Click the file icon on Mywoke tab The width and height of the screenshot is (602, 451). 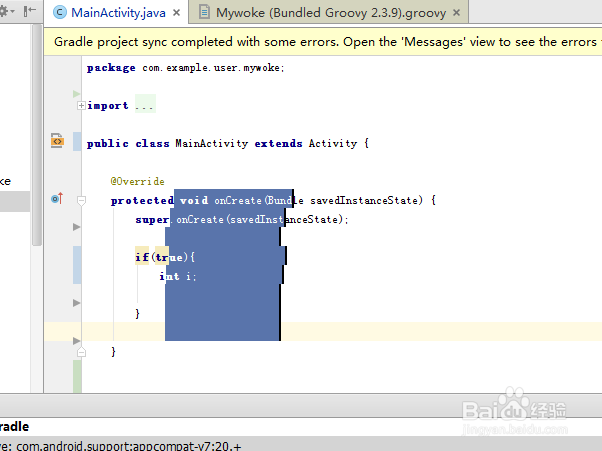coord(204,12)
